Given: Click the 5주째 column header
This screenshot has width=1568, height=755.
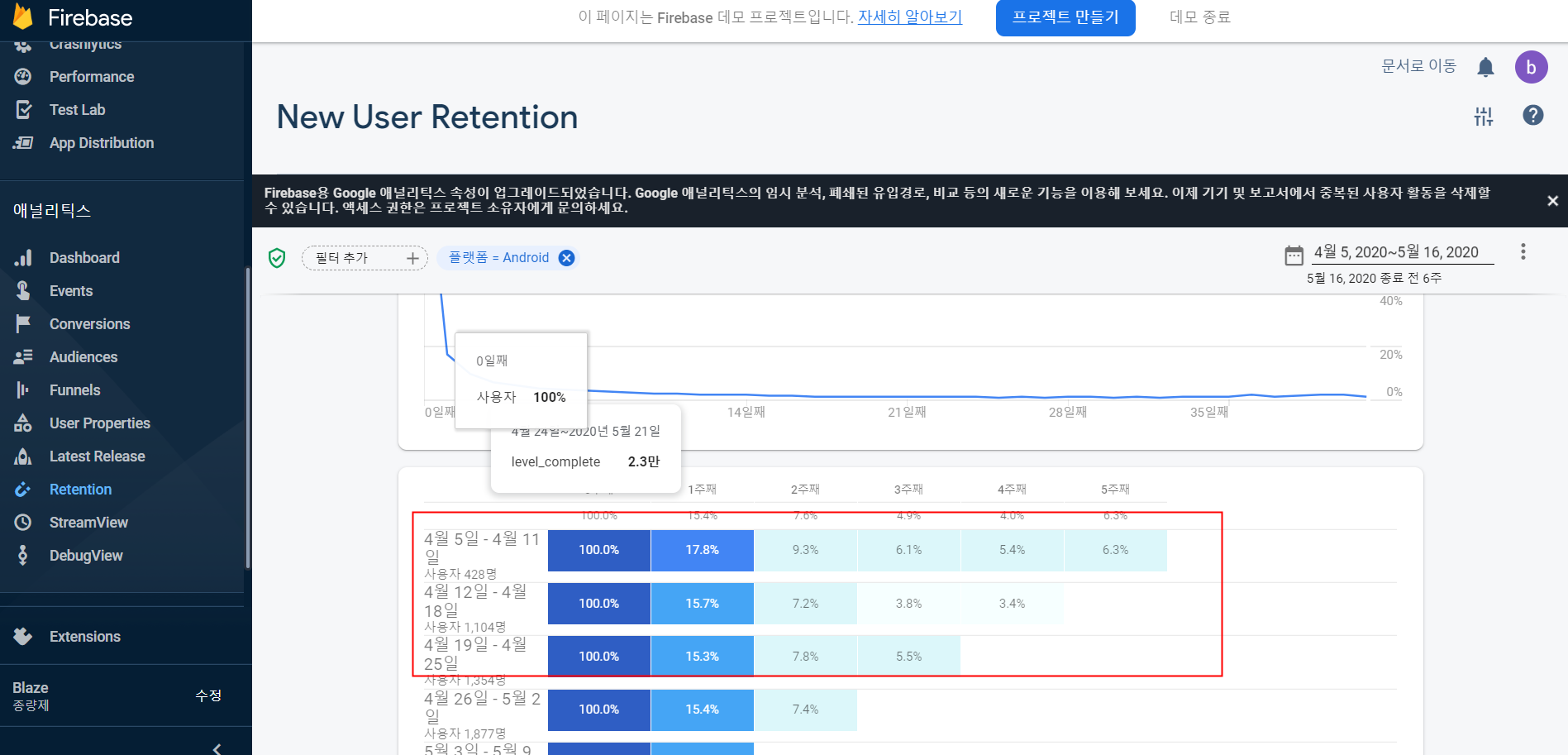Looking at the screenshot, I should pyautogui.click(x=1115, y=490).
